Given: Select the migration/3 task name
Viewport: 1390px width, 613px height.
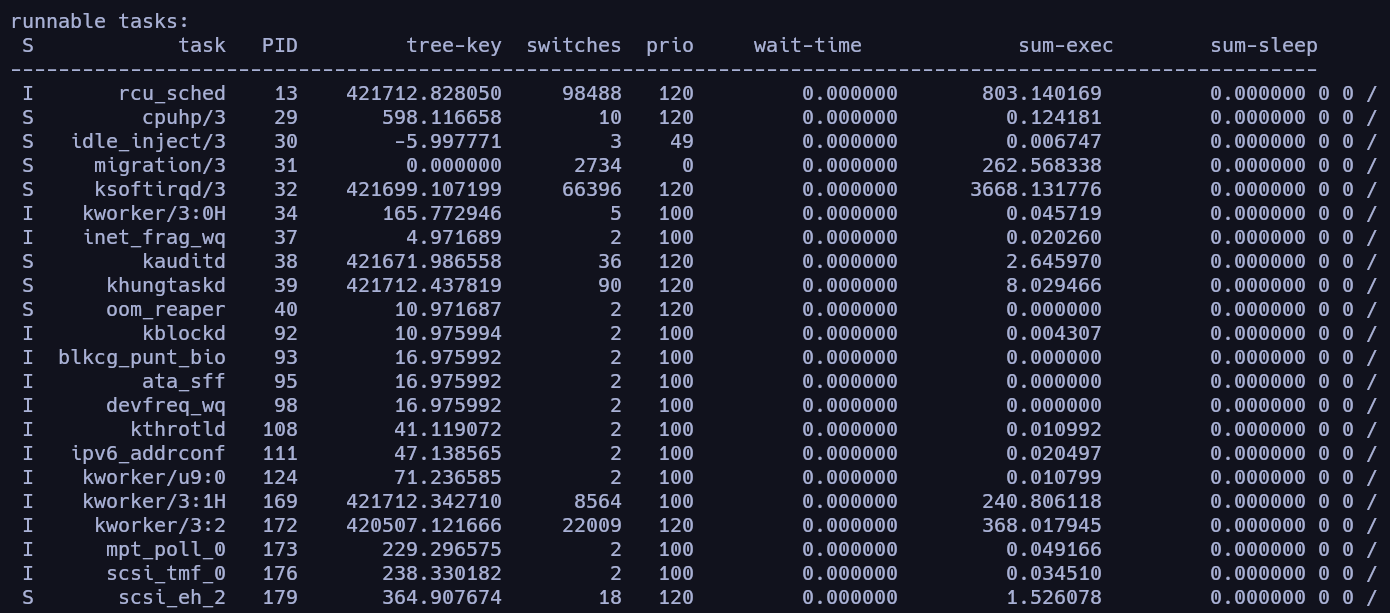Looking at the screenshot, I should [x=160, y=165].
